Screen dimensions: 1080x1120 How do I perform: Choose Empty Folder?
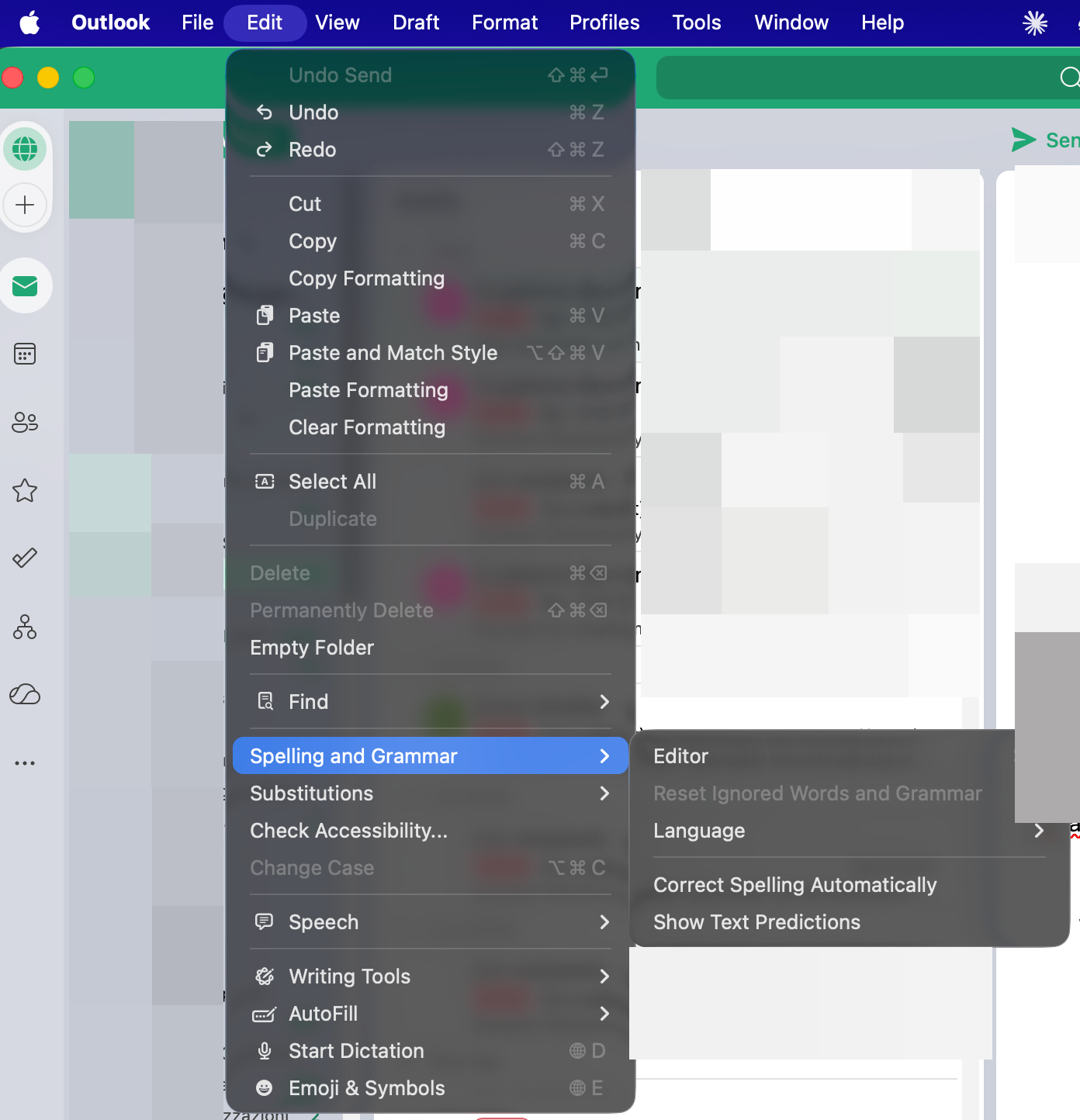[431, 648]
